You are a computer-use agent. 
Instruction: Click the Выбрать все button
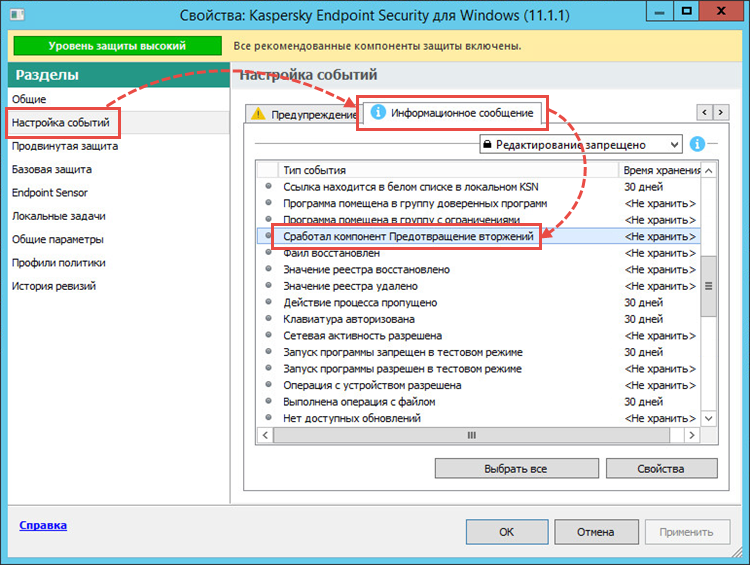[x=516, y=468]
